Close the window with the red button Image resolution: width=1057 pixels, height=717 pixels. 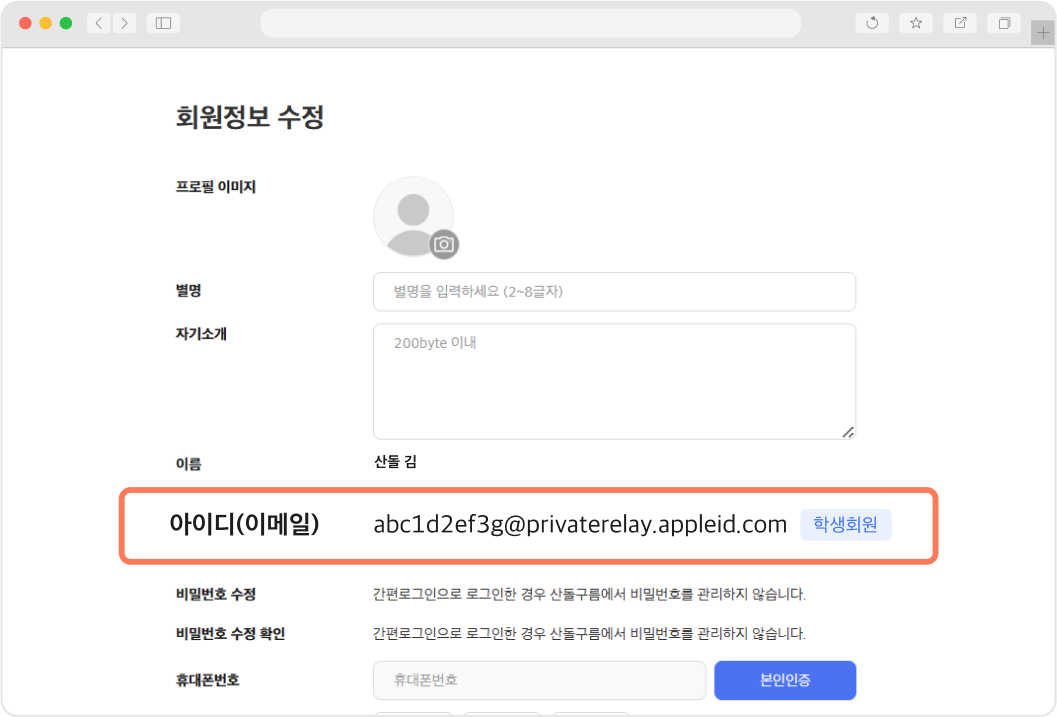click(x=26, y=23)
